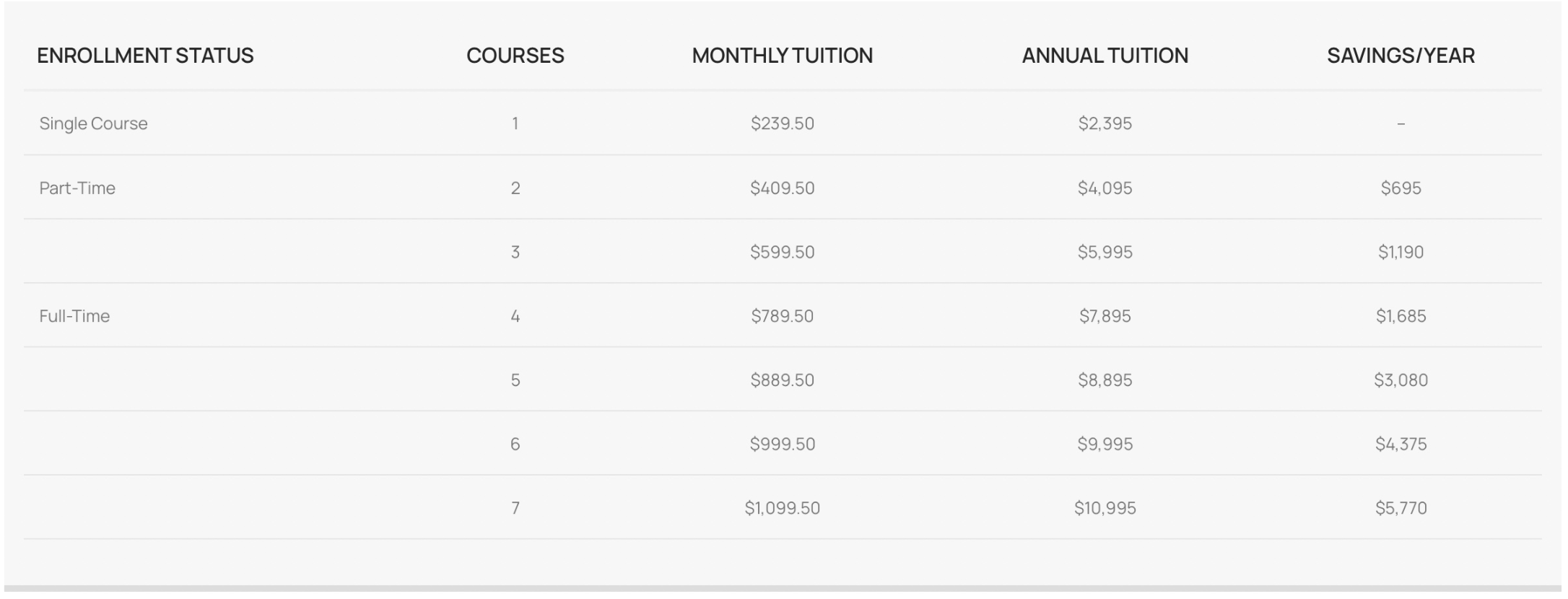Select the Part-Time enrollment label
This screenshot has width=1568, height=599.
point(77,188)
